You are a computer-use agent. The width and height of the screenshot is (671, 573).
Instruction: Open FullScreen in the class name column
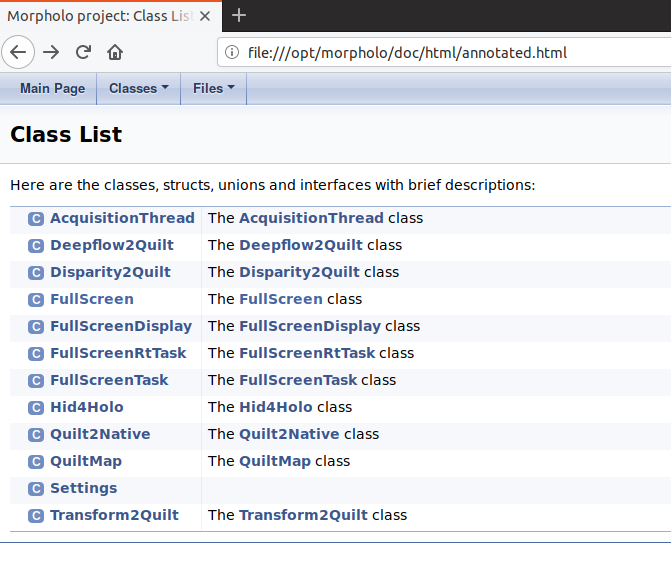point(92,299)
